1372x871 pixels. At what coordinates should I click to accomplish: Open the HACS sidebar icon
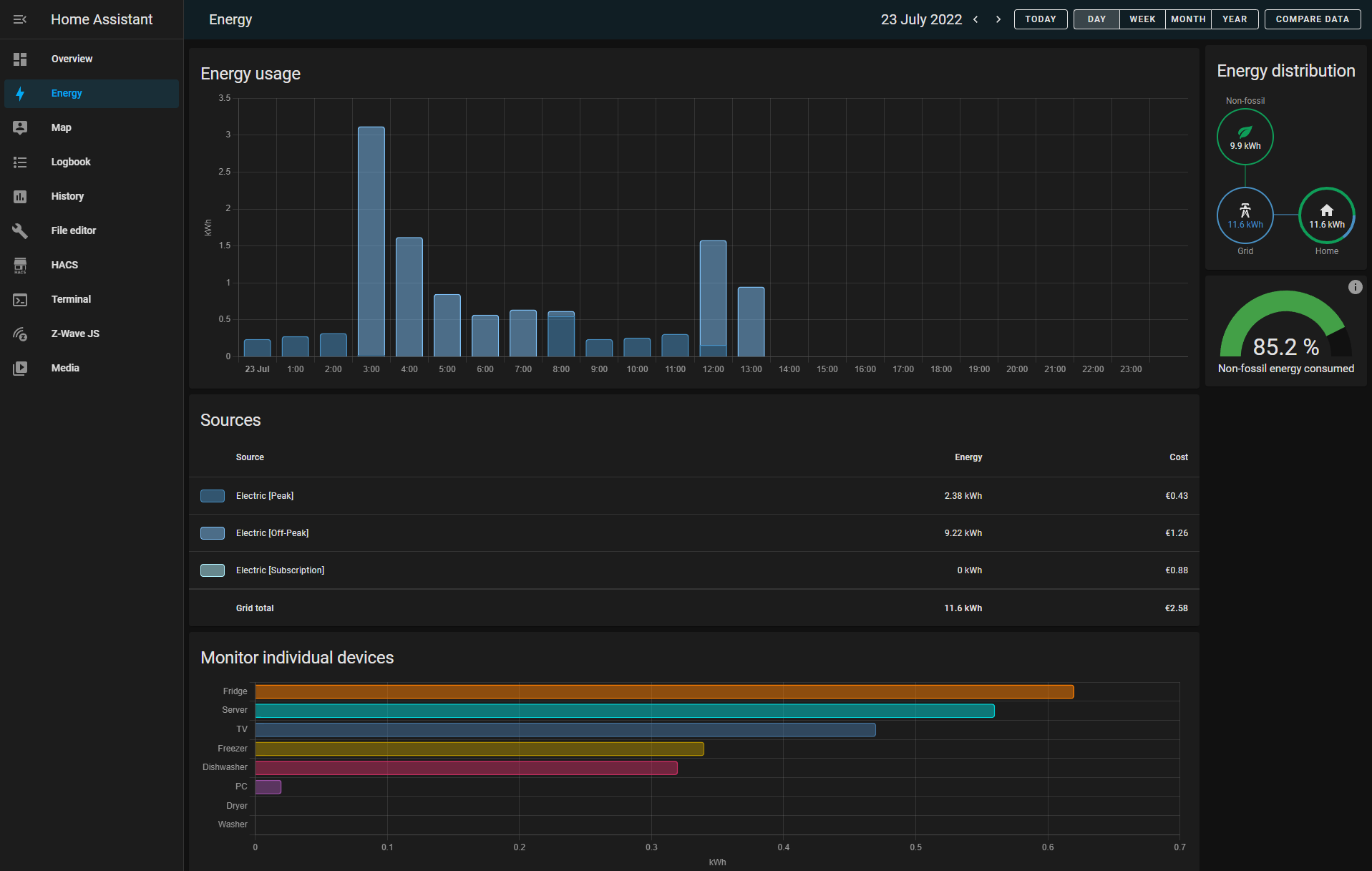coord(20,265)
